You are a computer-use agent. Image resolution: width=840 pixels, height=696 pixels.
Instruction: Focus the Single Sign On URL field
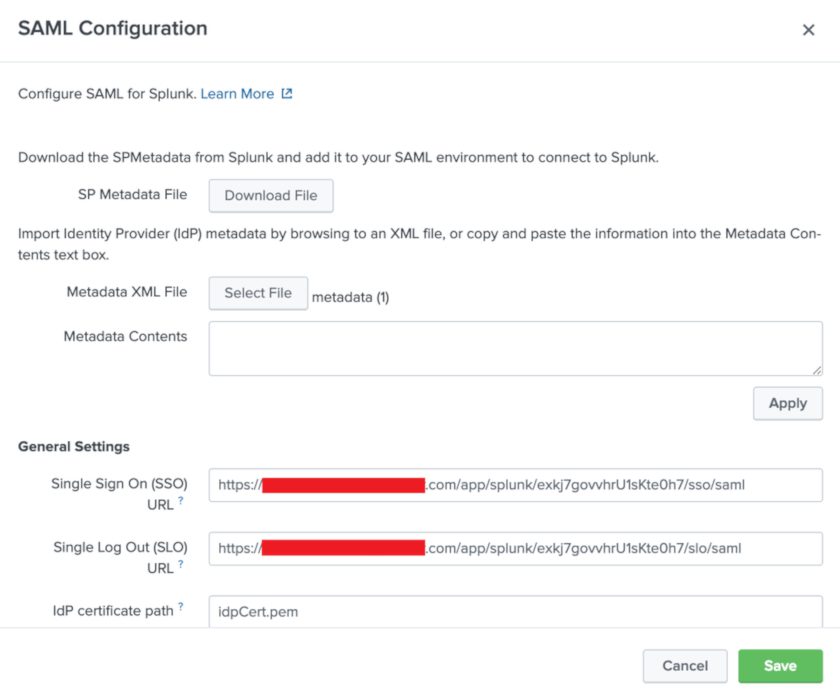(515, 485)
